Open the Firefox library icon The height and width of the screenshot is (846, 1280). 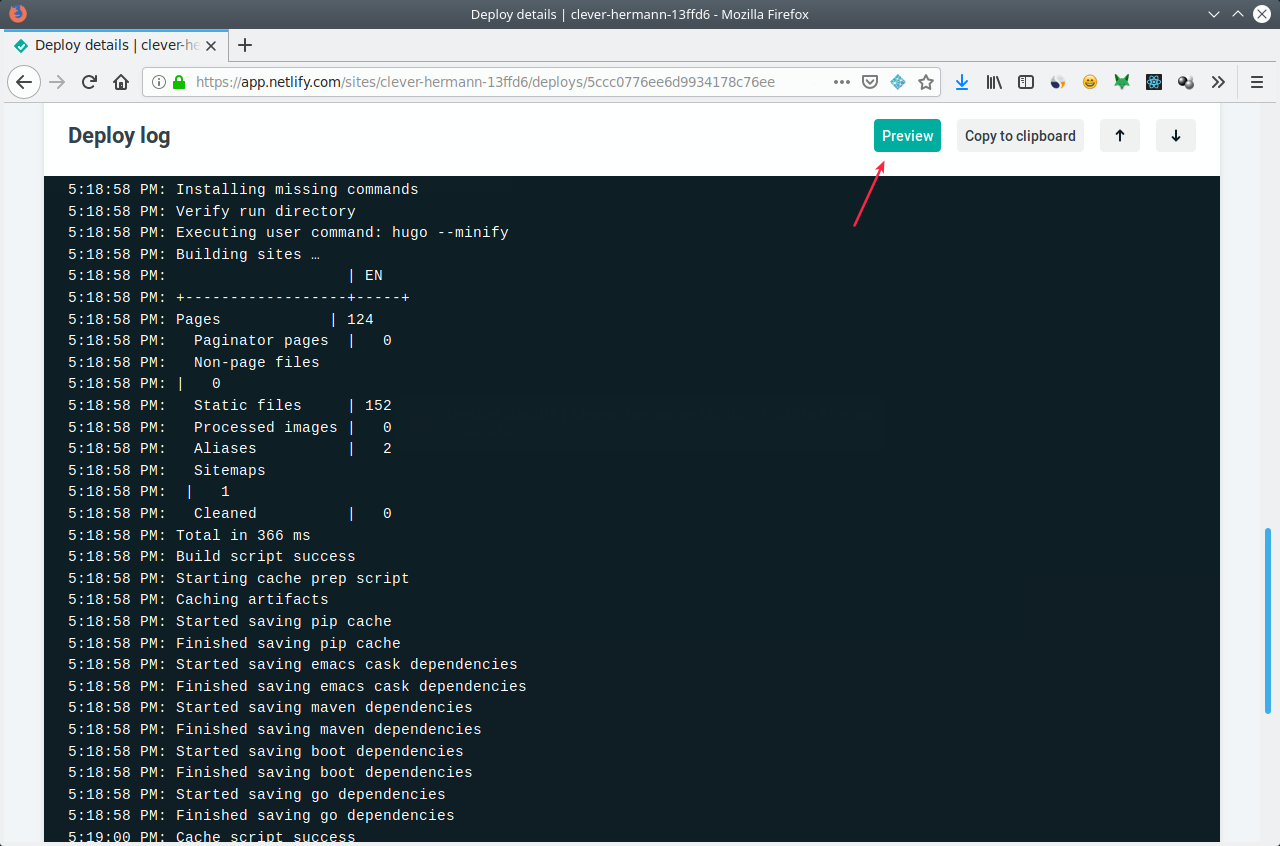[994, 82]
